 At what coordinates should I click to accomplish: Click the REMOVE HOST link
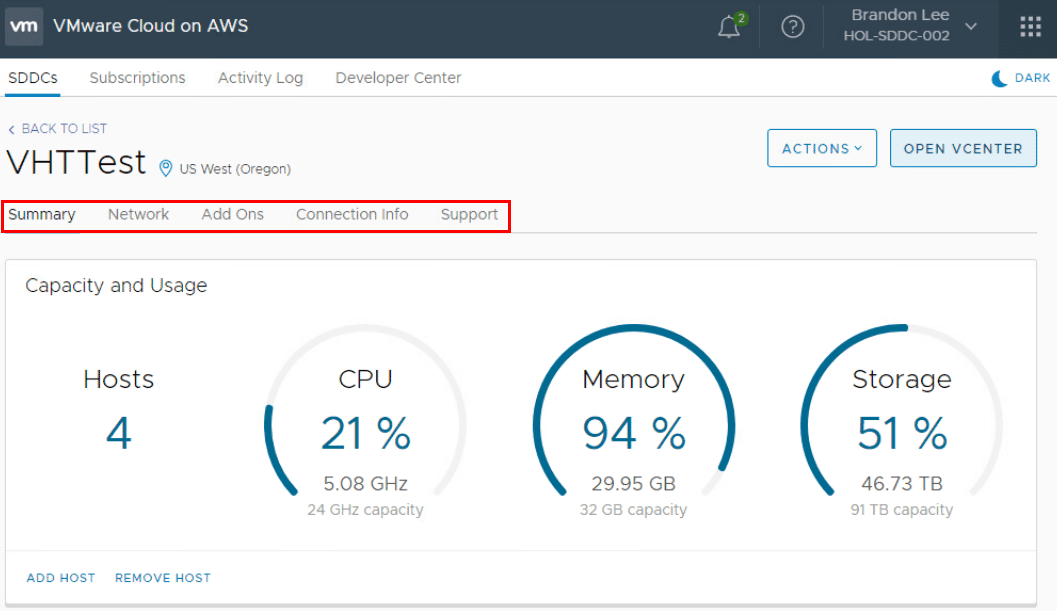coord(163,578)
